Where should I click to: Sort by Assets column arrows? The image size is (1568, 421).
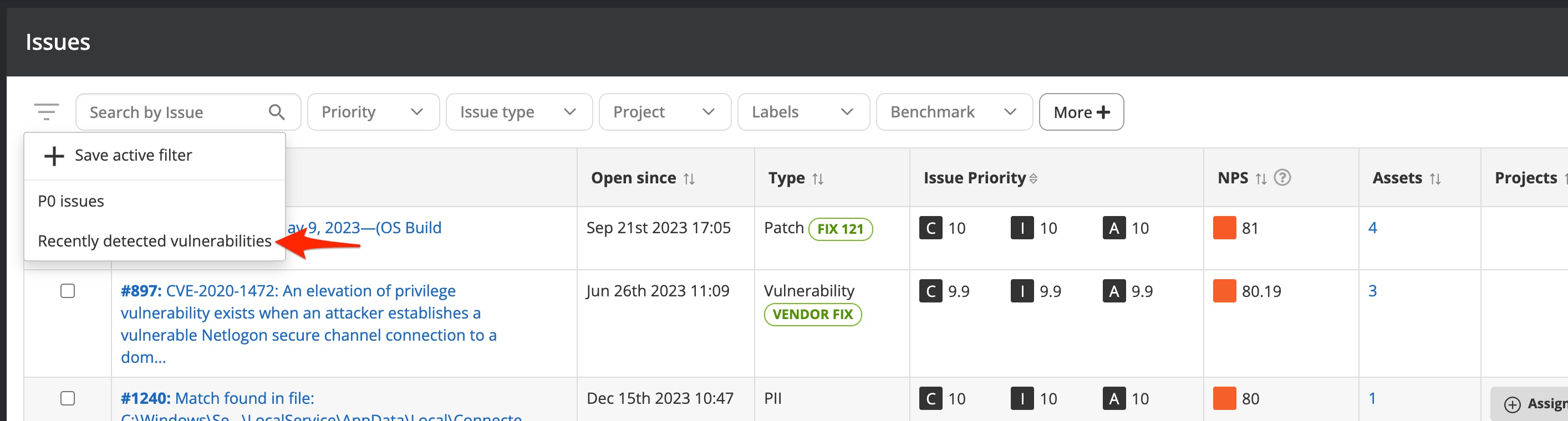tap(1435, 179)
